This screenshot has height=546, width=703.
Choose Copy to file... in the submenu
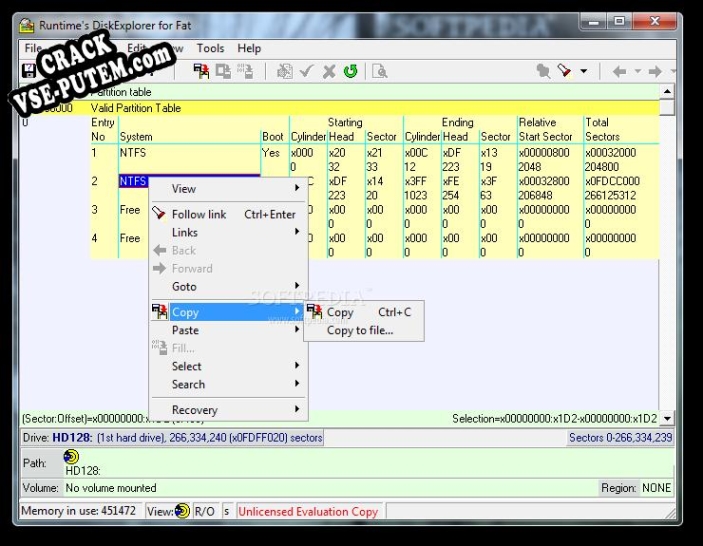point(364,330)
